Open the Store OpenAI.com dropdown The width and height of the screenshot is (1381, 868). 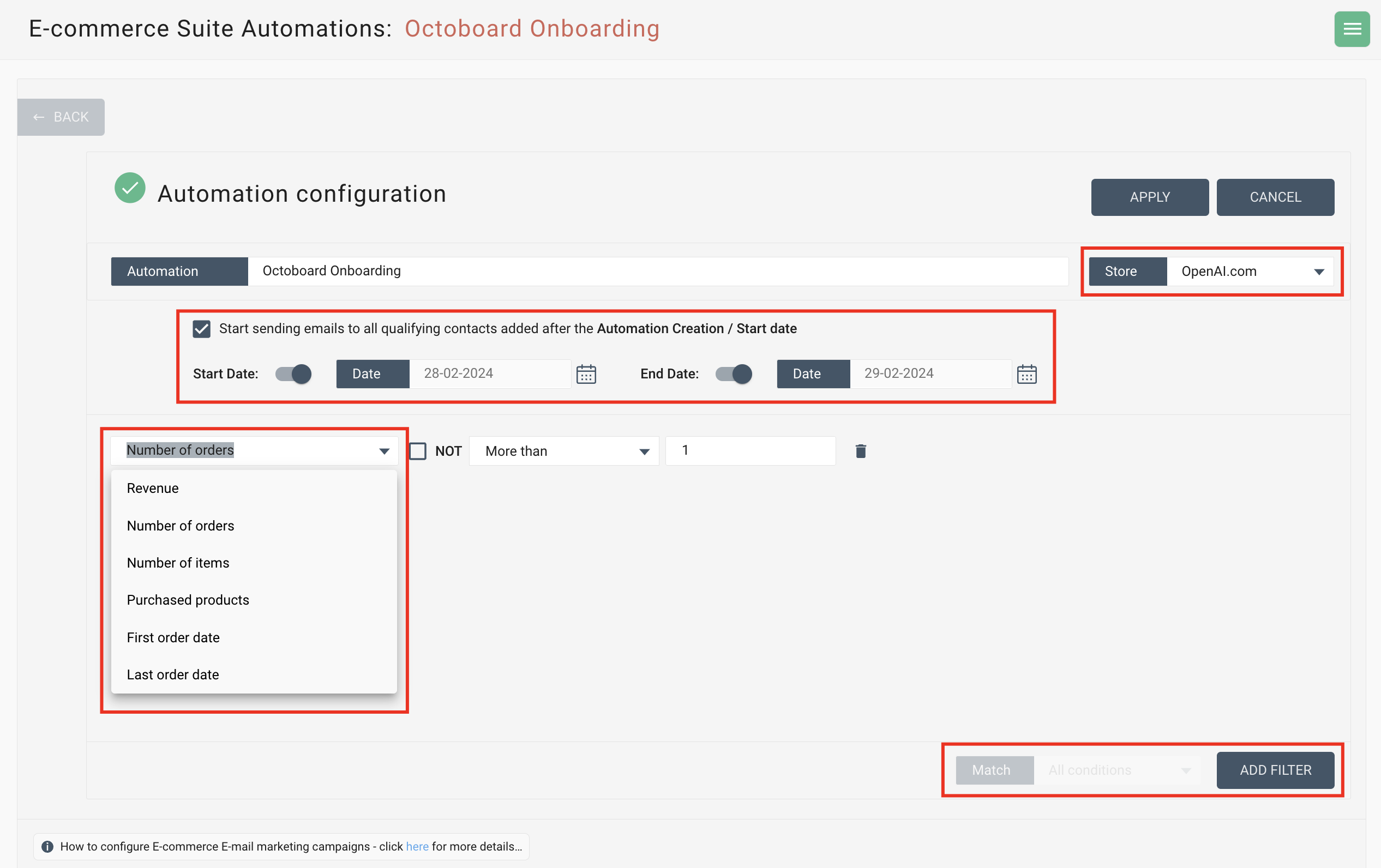click(x=1250, y=271)
